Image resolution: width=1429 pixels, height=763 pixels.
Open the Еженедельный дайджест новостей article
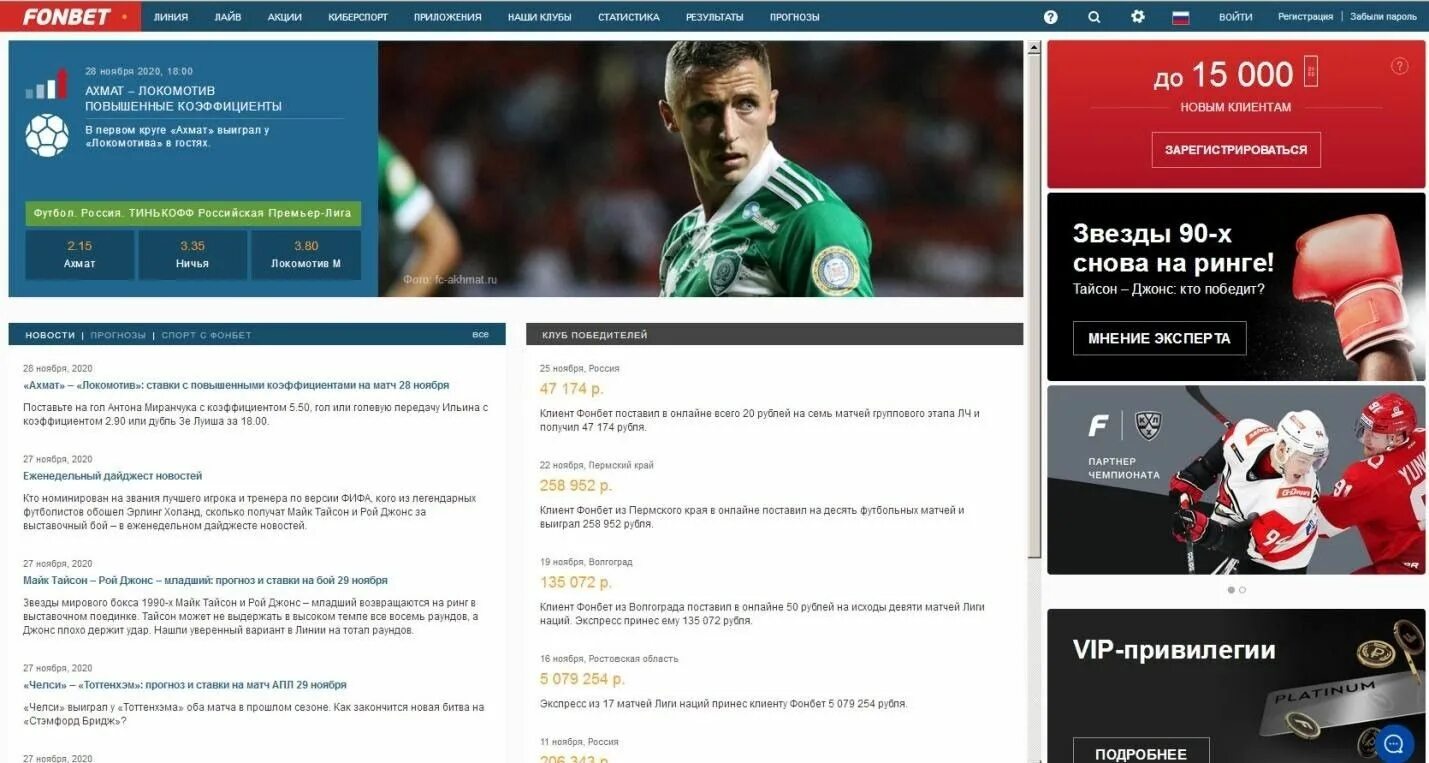click(113, 476)
